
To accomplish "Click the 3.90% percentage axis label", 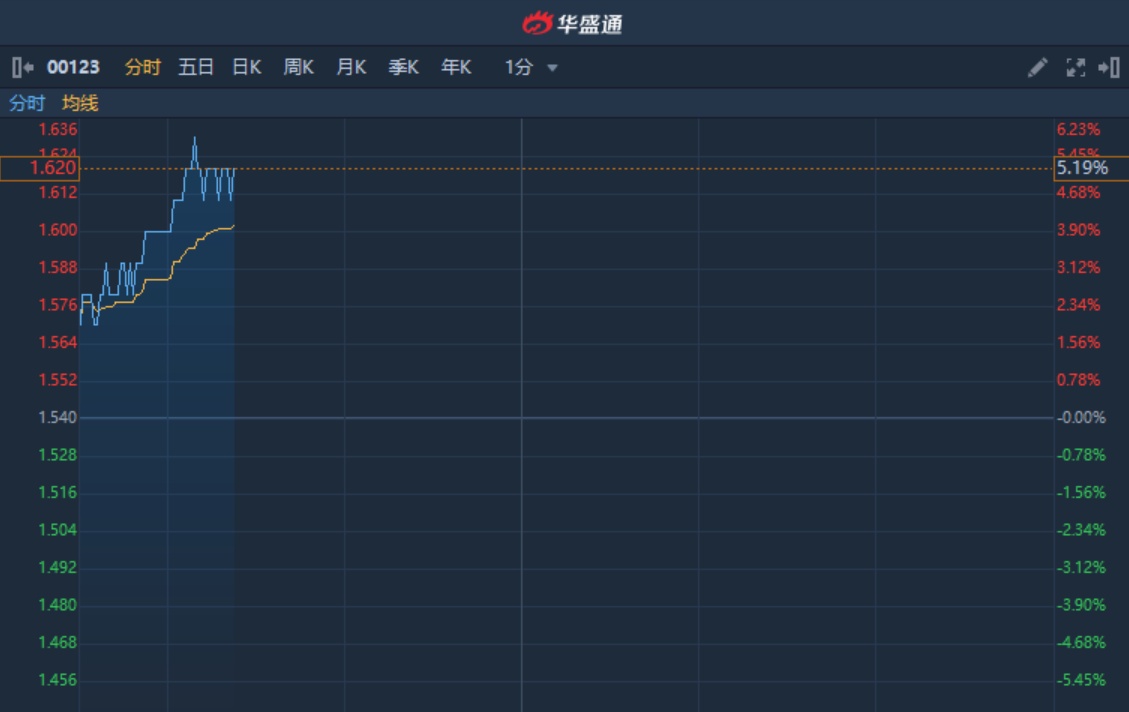I will tap(1079, 230).
